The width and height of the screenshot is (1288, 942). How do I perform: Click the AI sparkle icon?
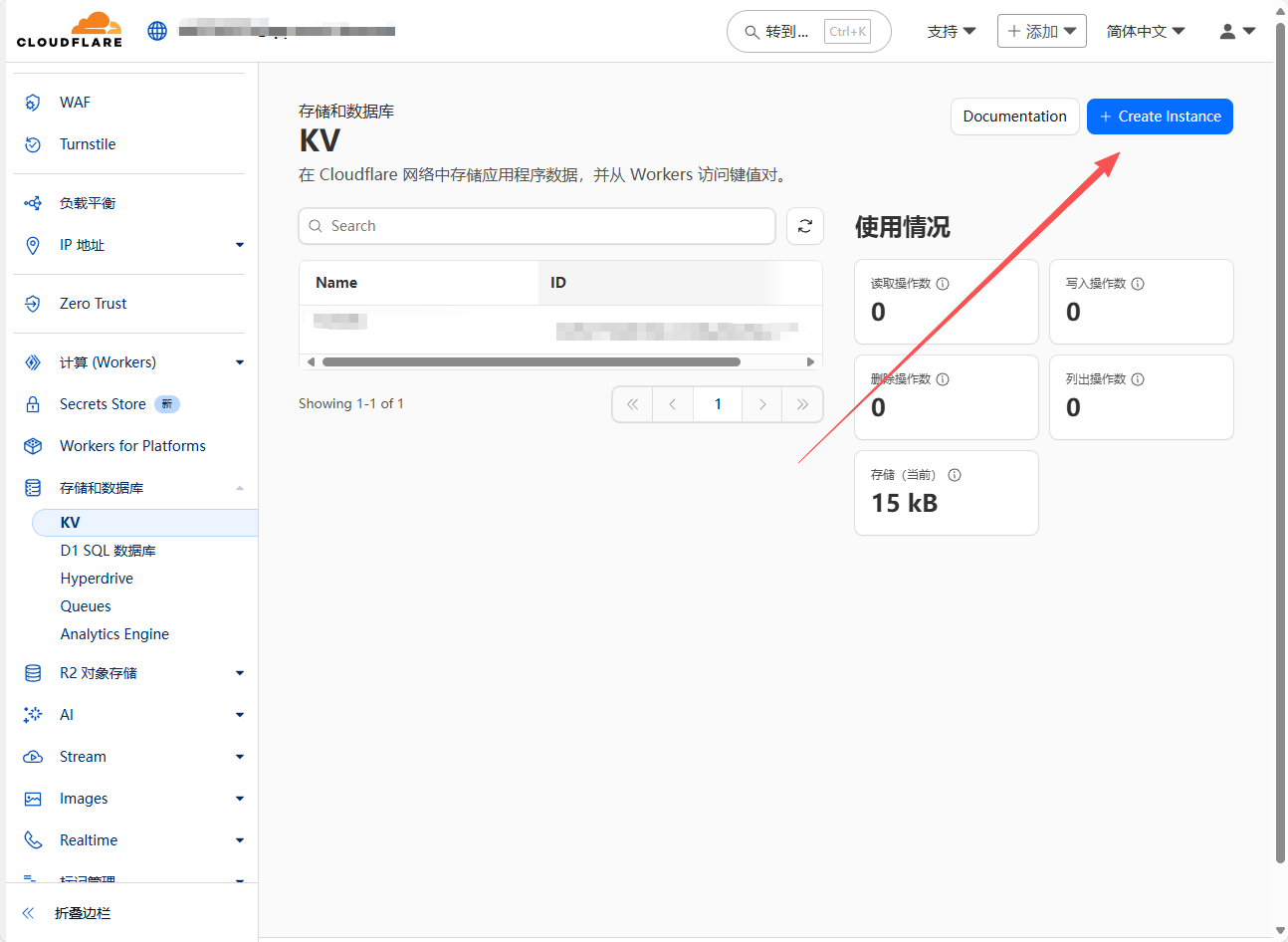coord(33,715)
